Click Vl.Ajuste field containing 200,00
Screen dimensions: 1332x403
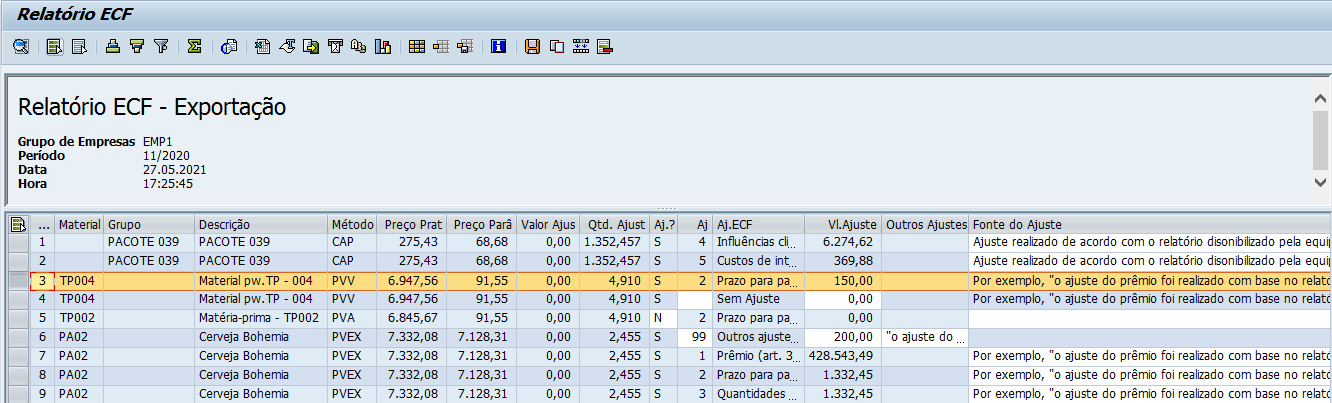841,338
